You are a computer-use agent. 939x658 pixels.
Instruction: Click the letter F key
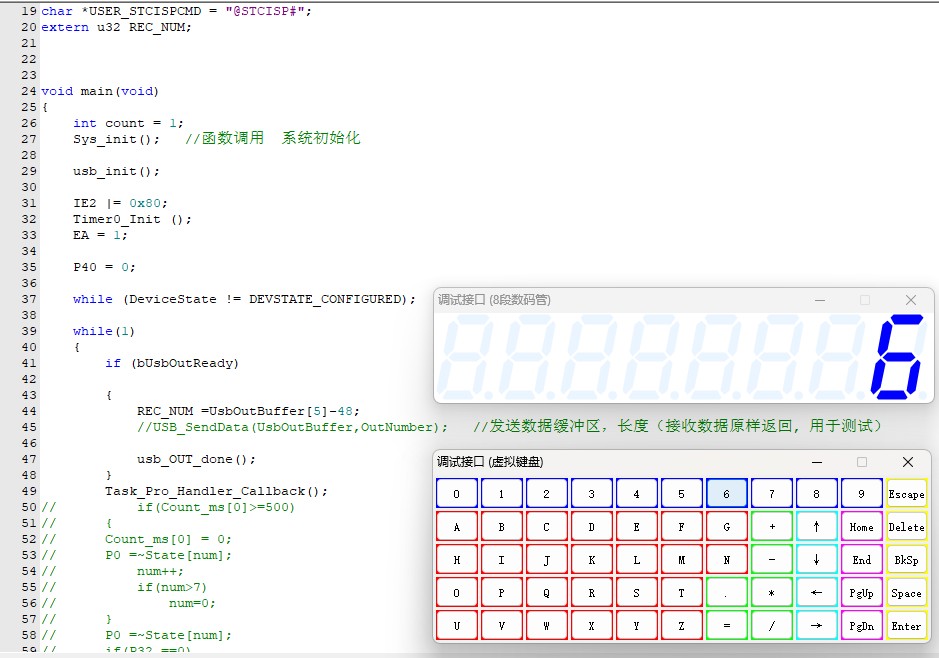pyautogui.click(x=681, y=527)
